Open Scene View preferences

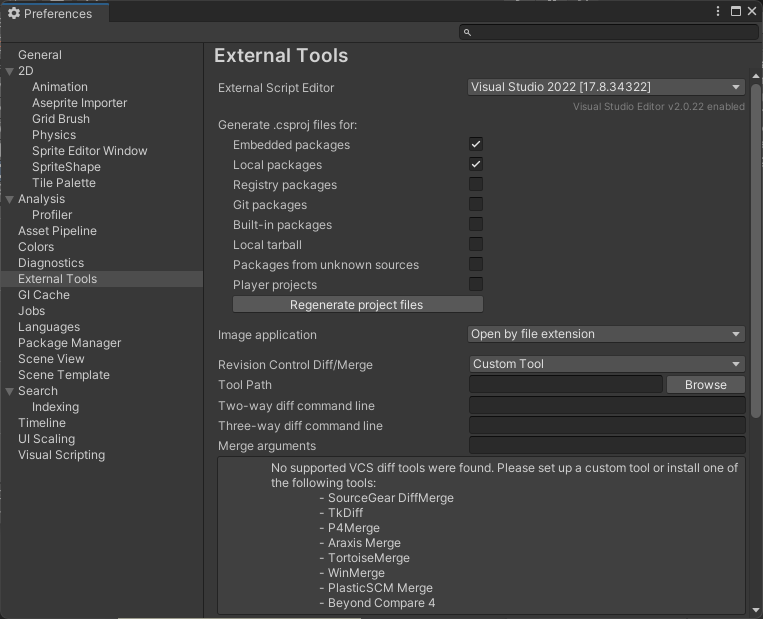tap(51, 359)
